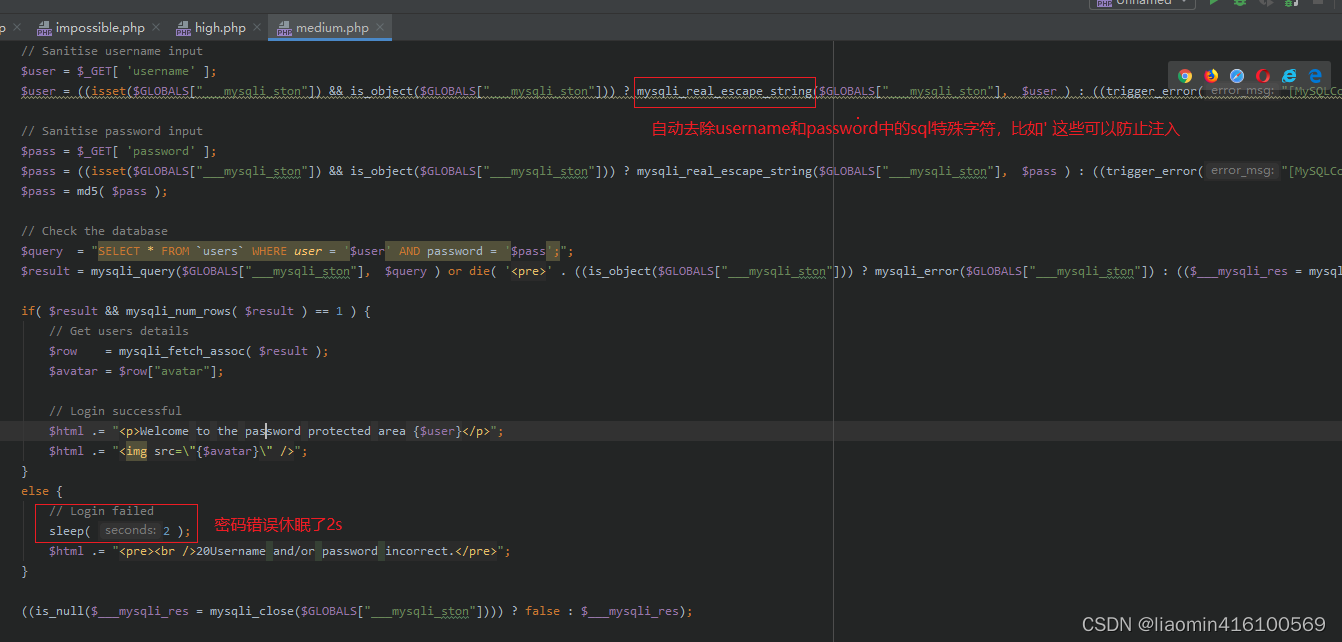1342x642 pixels.
Task: Click the img src avatar line
Action: pyautogui.click(x=178, y=451)
